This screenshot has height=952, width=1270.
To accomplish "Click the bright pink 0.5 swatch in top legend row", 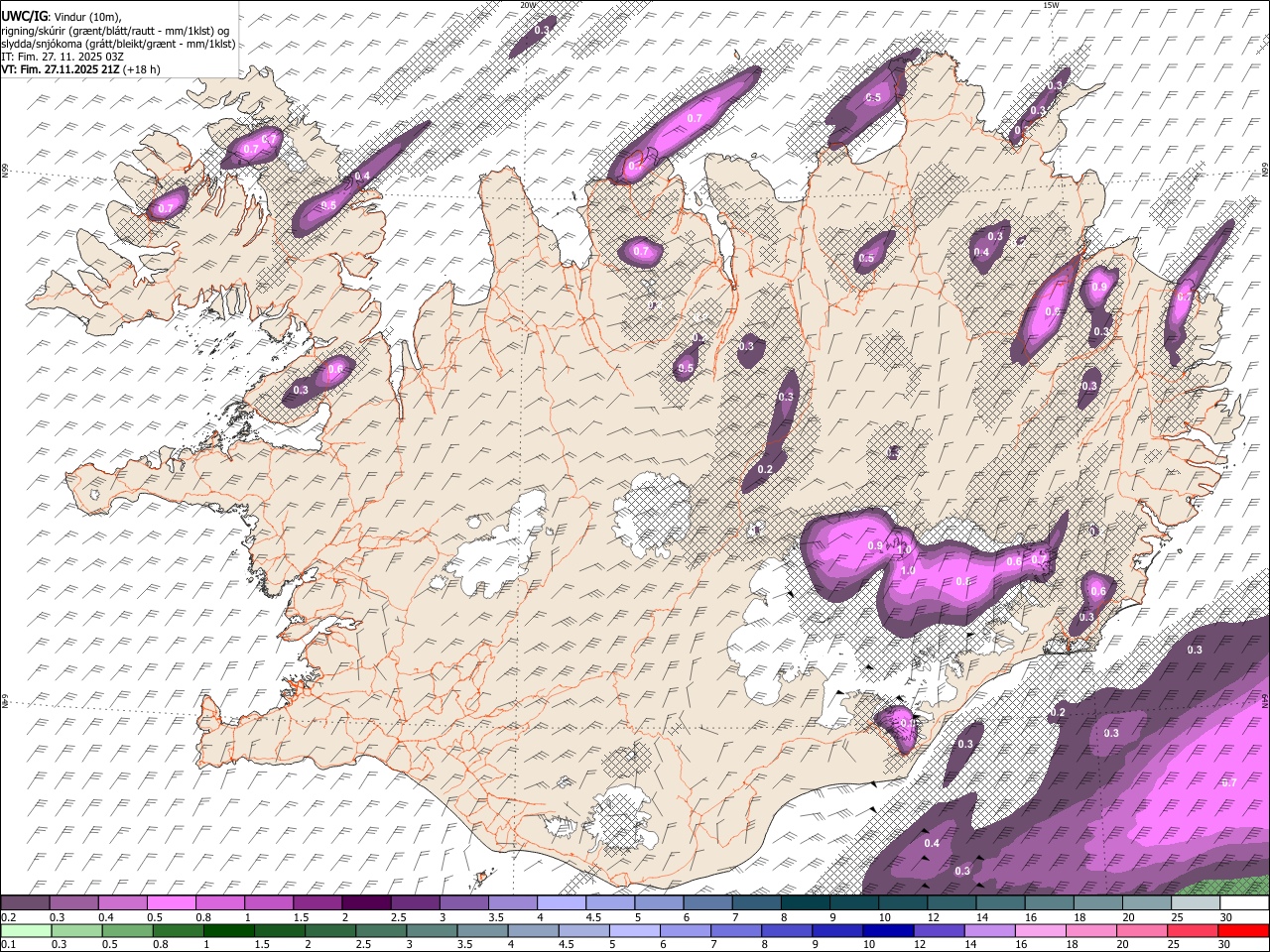I will [171, 903].
